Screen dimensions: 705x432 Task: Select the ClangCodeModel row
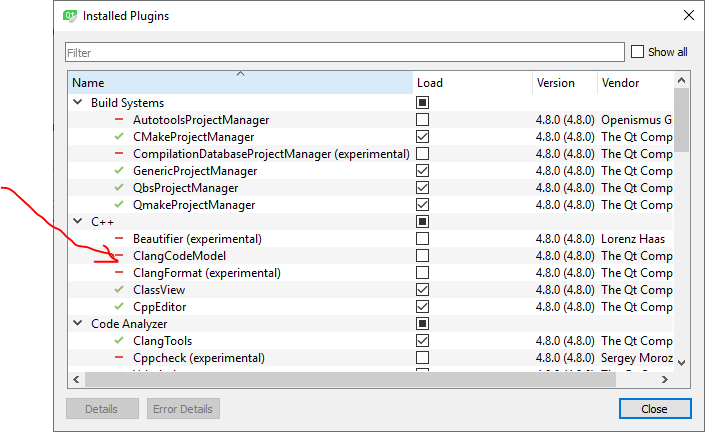coord(370,255)
